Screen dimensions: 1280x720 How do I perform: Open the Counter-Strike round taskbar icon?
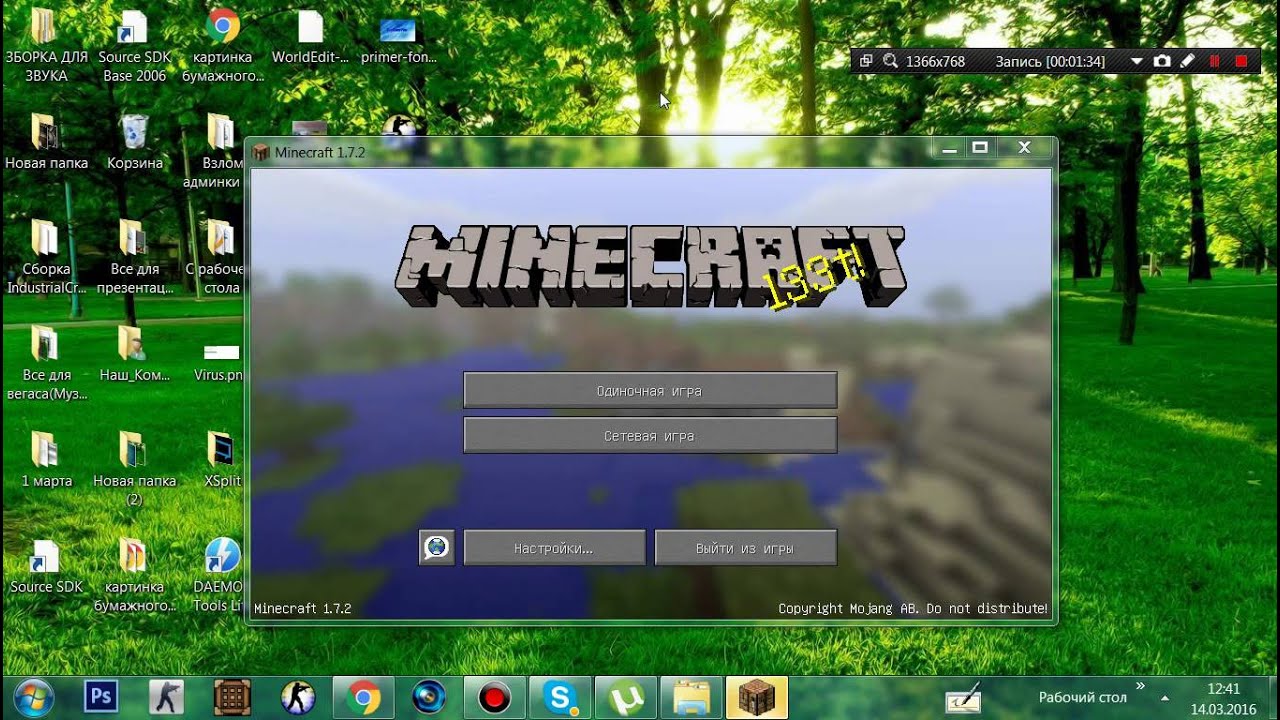pyautogui.click(x=297, y=697)
